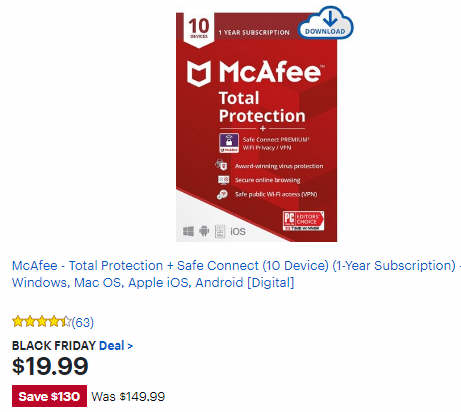Click the iOS label on box

point(238,231)
